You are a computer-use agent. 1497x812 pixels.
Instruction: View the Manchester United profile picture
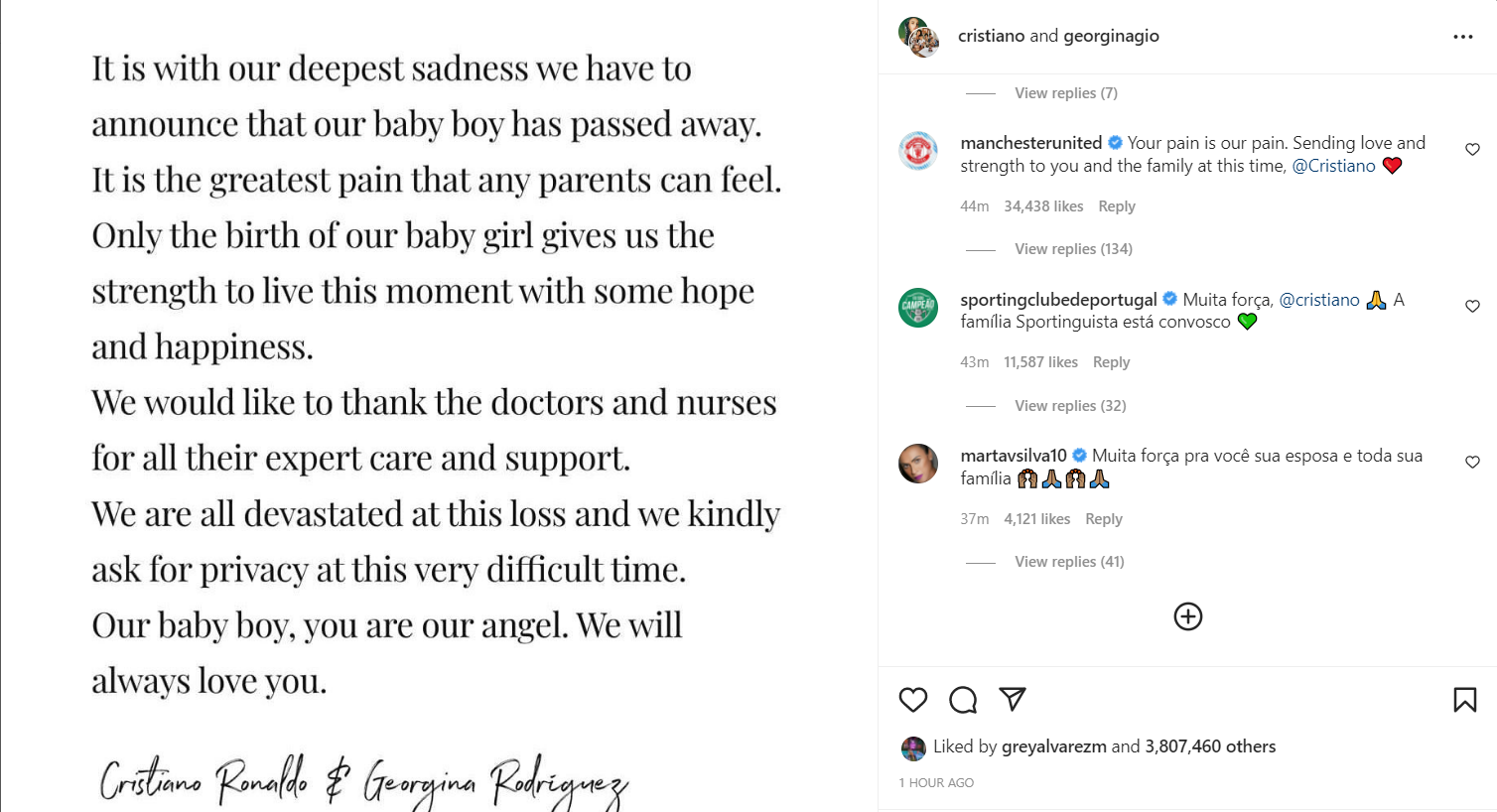[917, 151]
